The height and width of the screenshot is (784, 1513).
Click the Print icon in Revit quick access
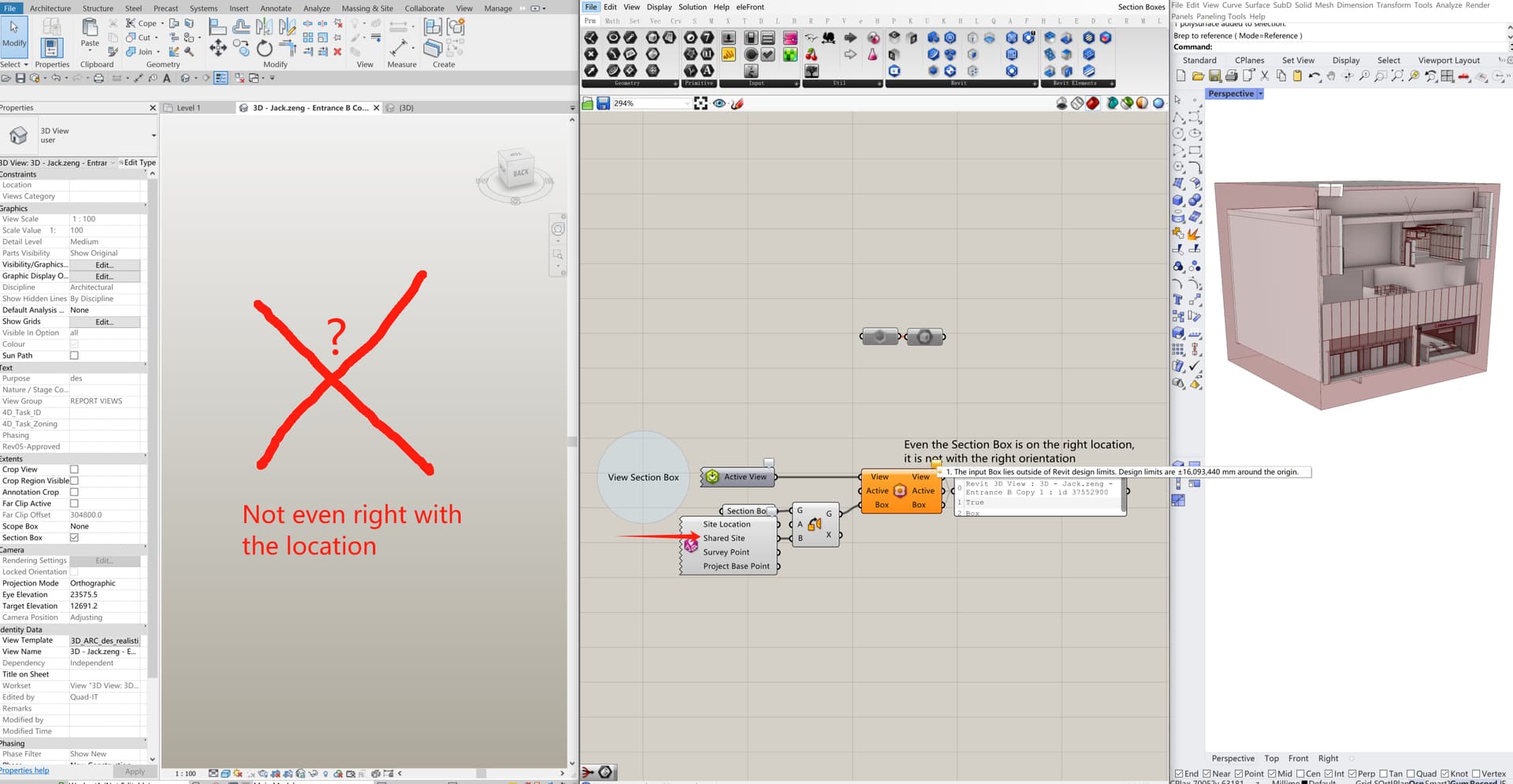[99, 78]
